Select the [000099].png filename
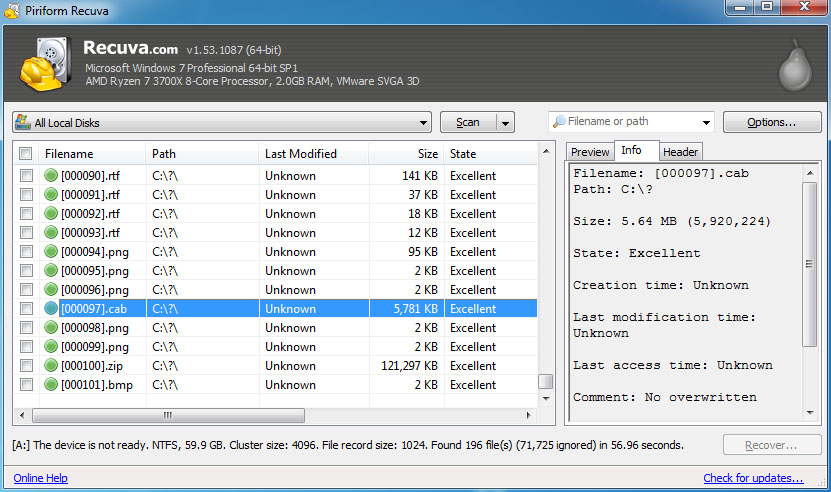This screenshot has width=831, height=492. (95, 347)
